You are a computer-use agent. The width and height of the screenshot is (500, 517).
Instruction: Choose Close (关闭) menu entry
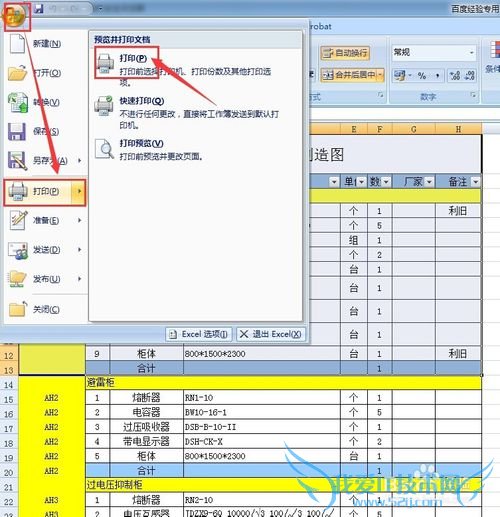pos(45,309)
